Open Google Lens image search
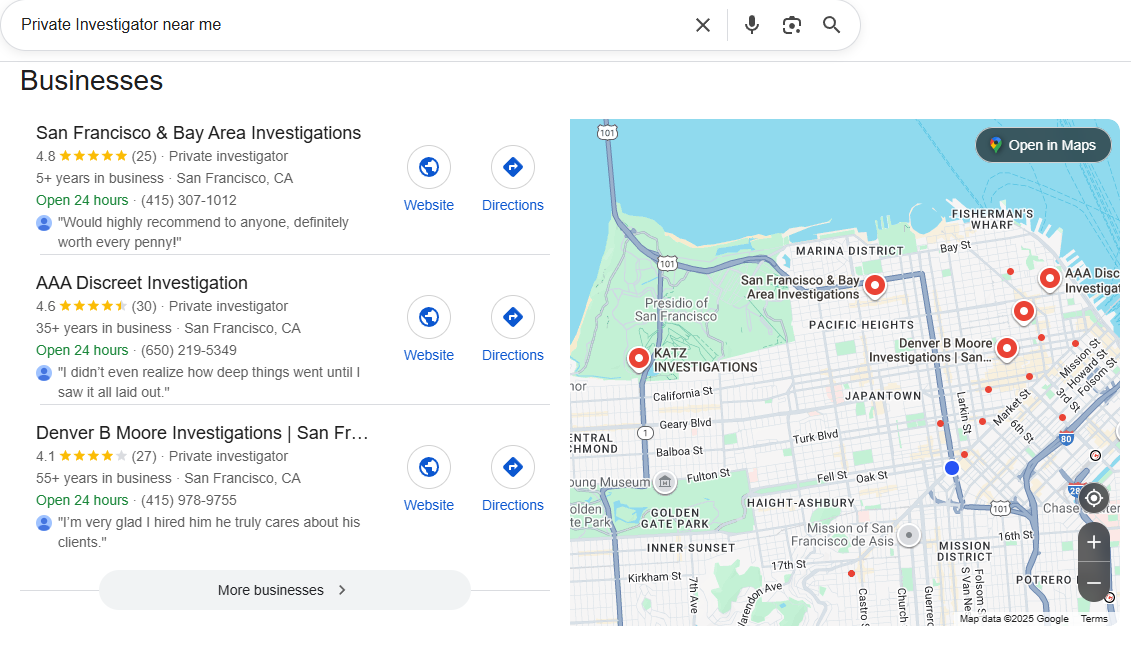Screen dimensions: 1131x646 792,25
